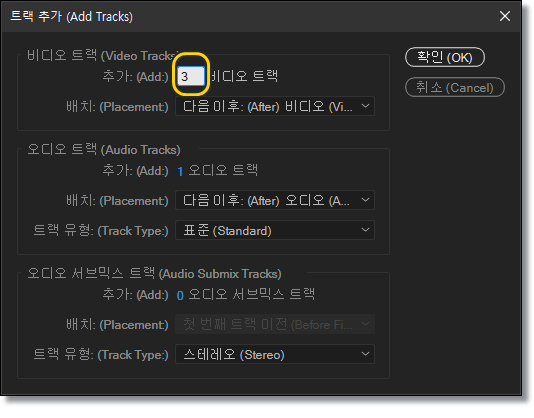Click the disabled Submix Placement dropdown
534x418 pixels.
pyautogui.click(x=275, y=324)
